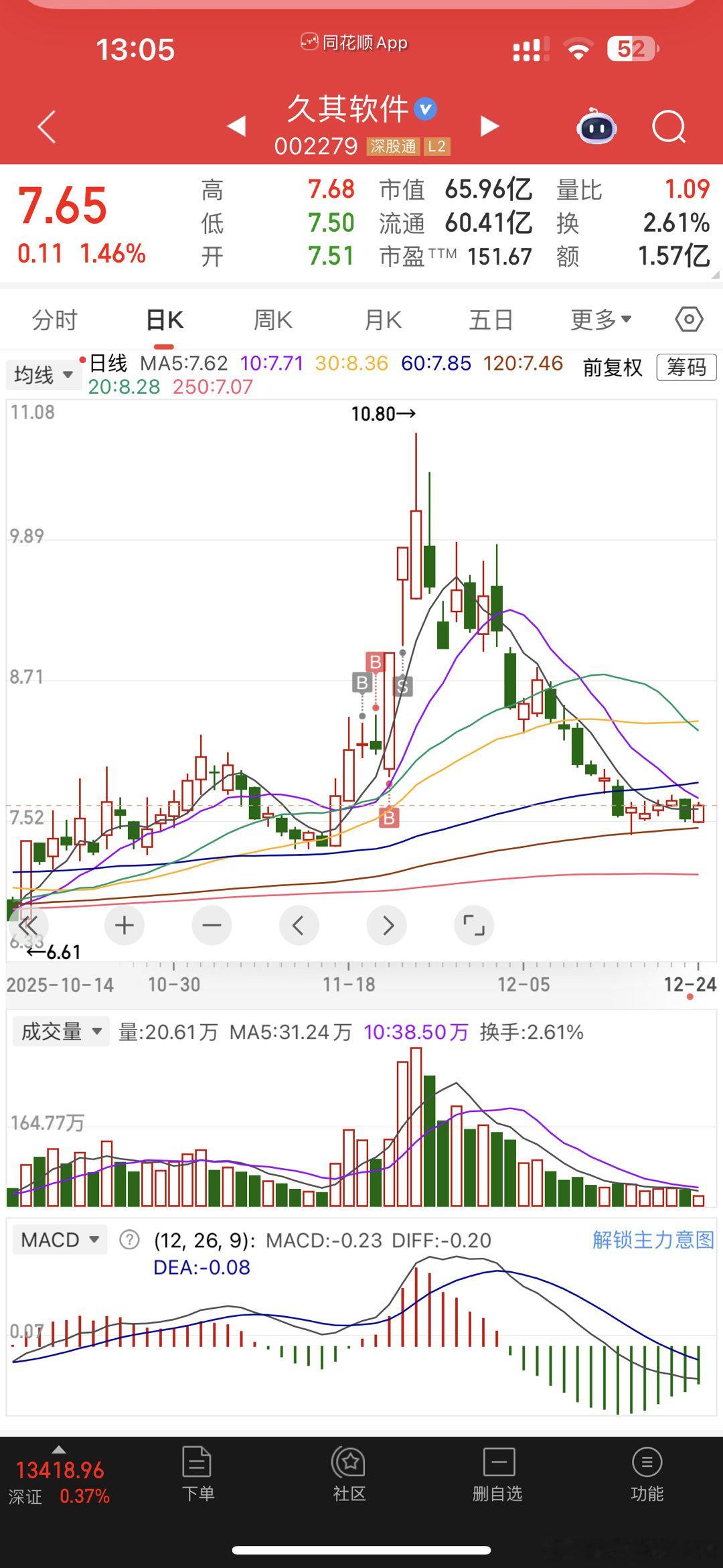
Task: Tap 删自选 remove from watchlist
Action: coord(497,1474)
